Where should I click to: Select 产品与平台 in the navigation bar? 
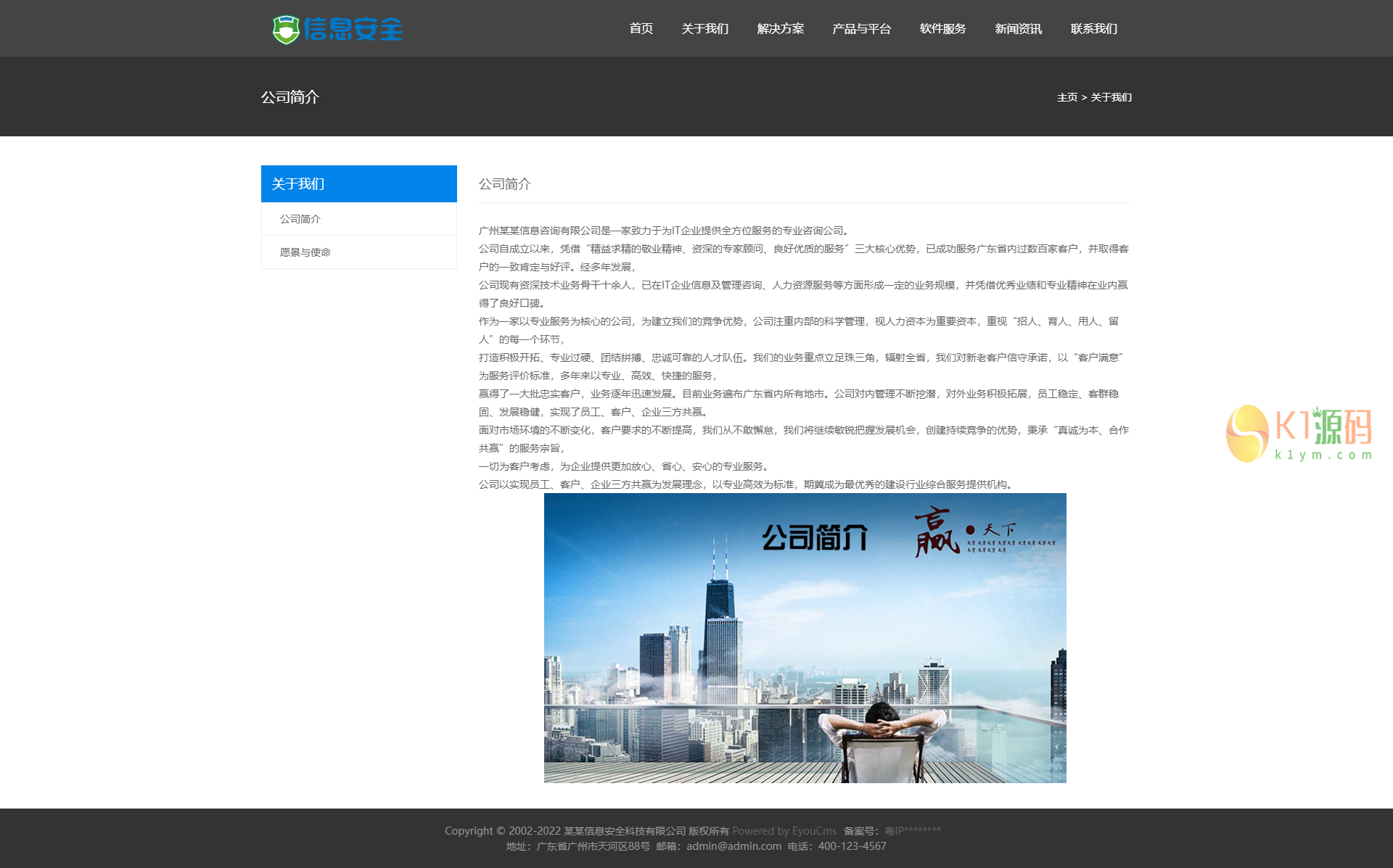pyautogui.click(x=861, y=29)
